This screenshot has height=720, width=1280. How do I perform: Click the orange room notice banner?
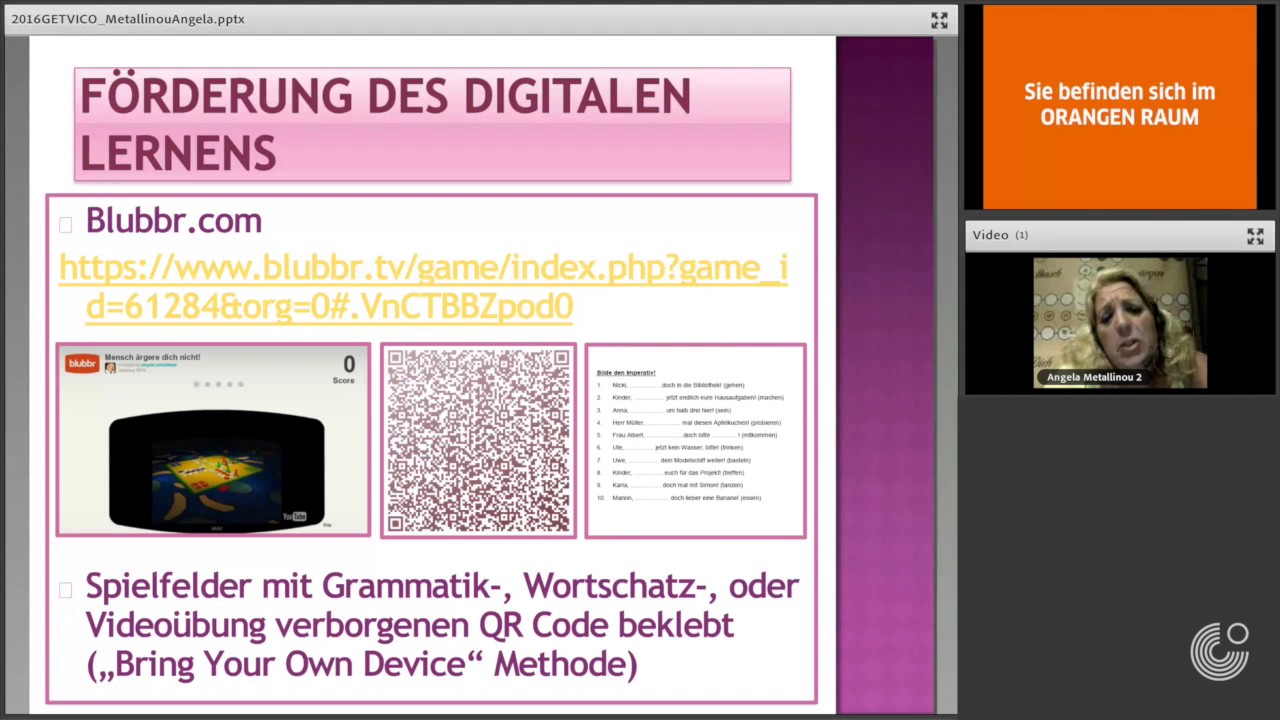click(x=1120, y=106)
